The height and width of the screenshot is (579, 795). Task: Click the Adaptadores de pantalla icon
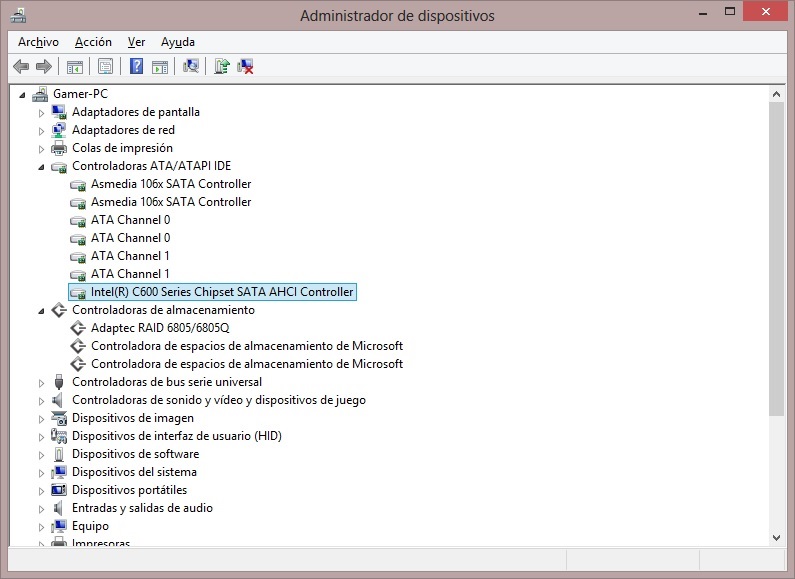coord(59,112)
